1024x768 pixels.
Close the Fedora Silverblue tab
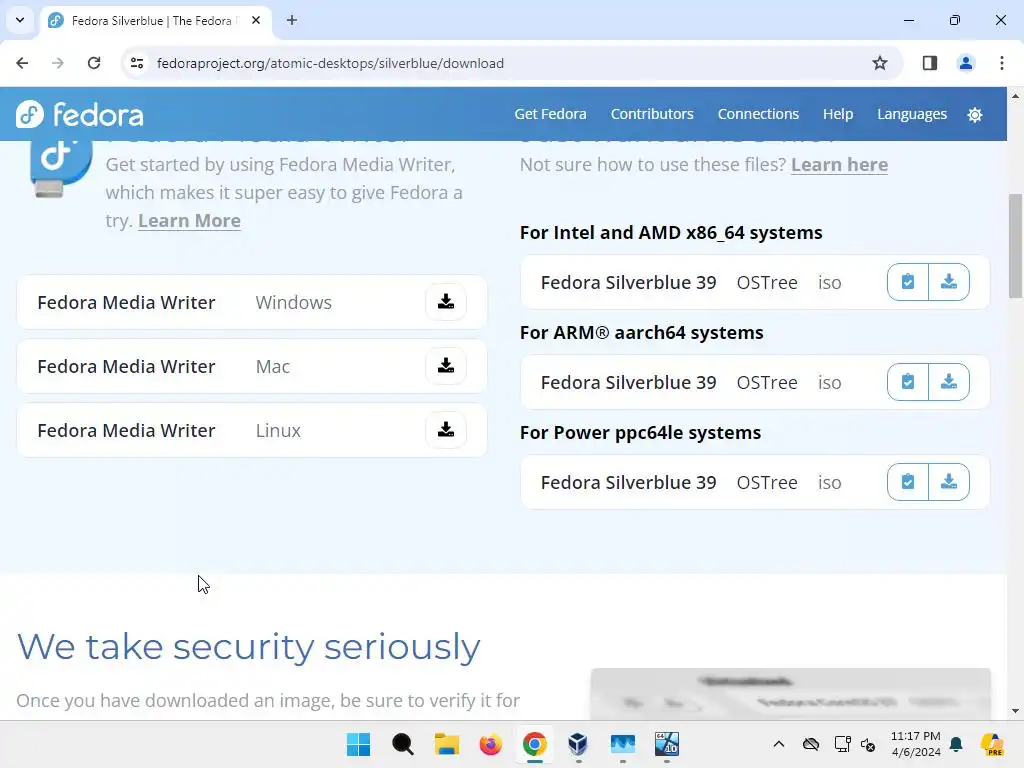tap(256, 20)
